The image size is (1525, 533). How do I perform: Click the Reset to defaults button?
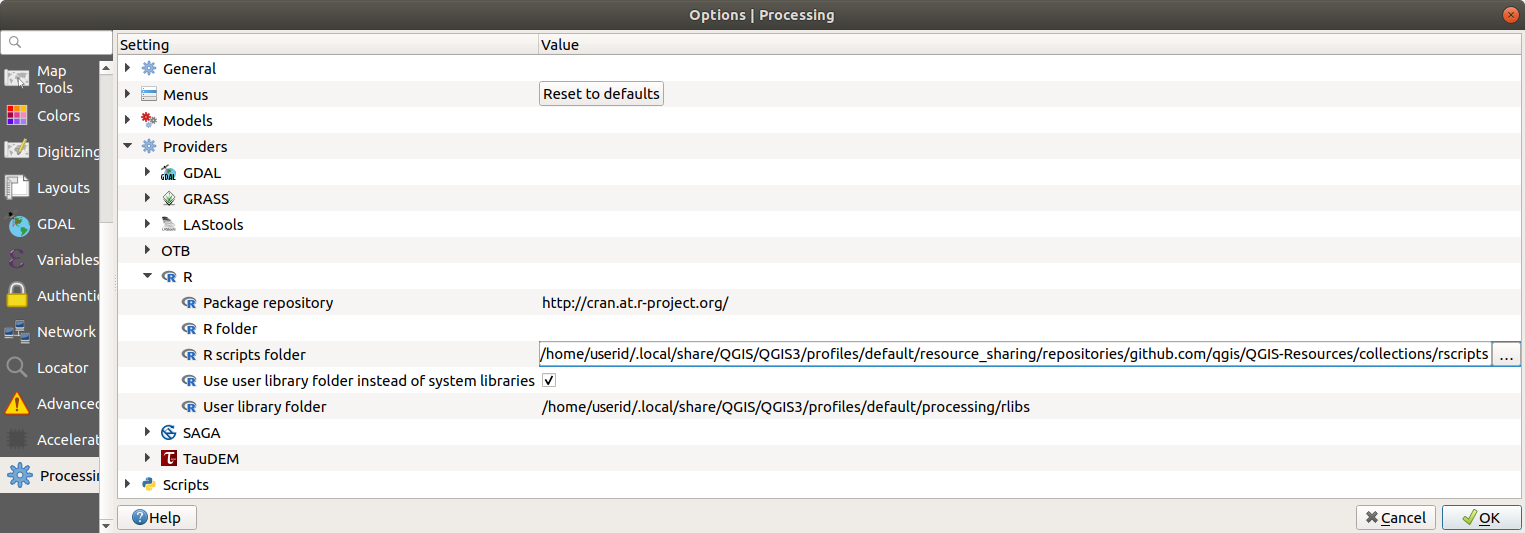point(601,94)
